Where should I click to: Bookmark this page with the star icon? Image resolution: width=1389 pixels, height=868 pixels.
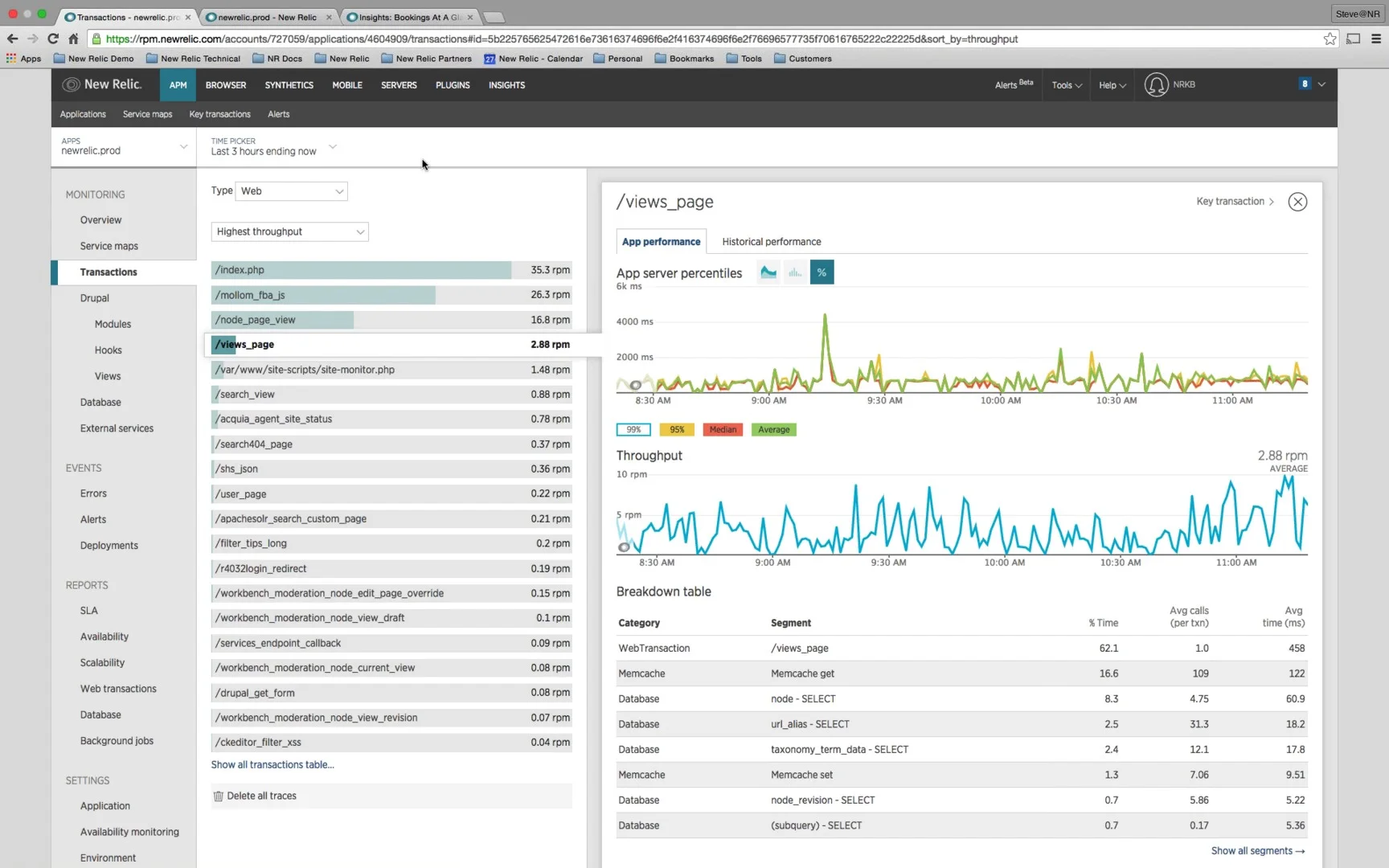click(x=1330, y=39)
